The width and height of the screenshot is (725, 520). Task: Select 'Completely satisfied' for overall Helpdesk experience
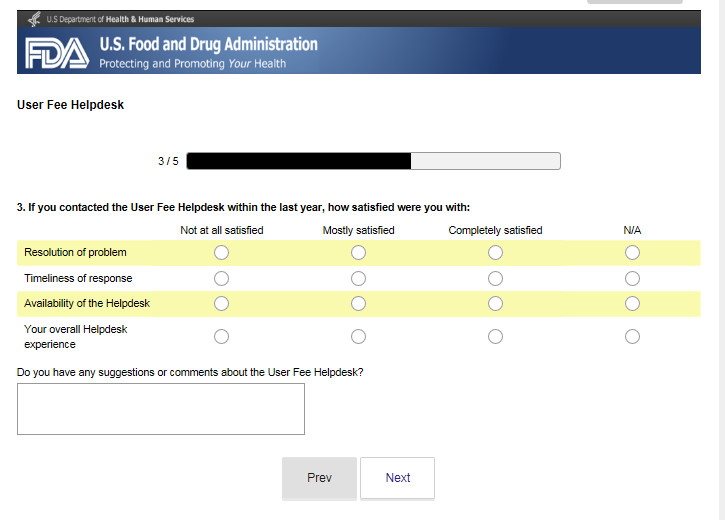coord(495,336)
